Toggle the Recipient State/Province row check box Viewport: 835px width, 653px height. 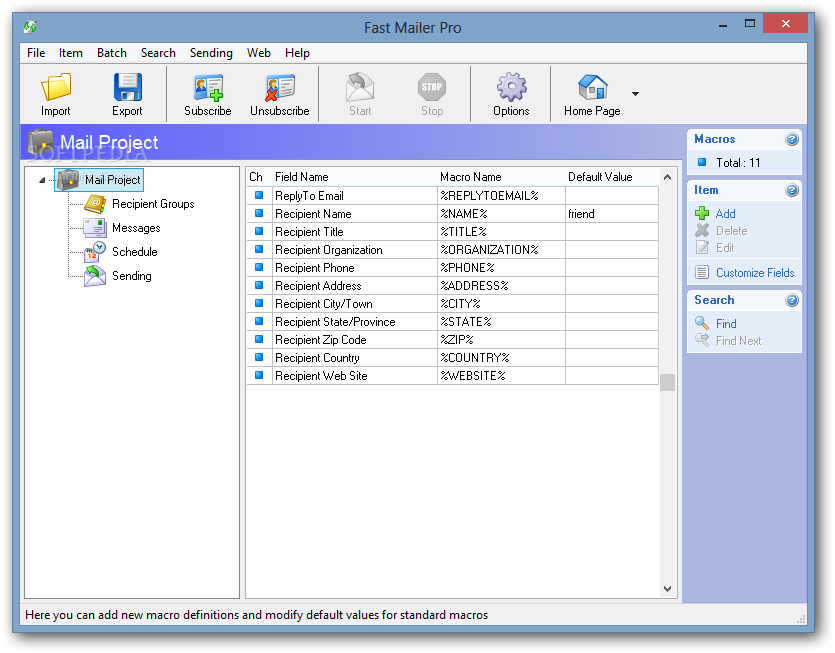[259, 321]
